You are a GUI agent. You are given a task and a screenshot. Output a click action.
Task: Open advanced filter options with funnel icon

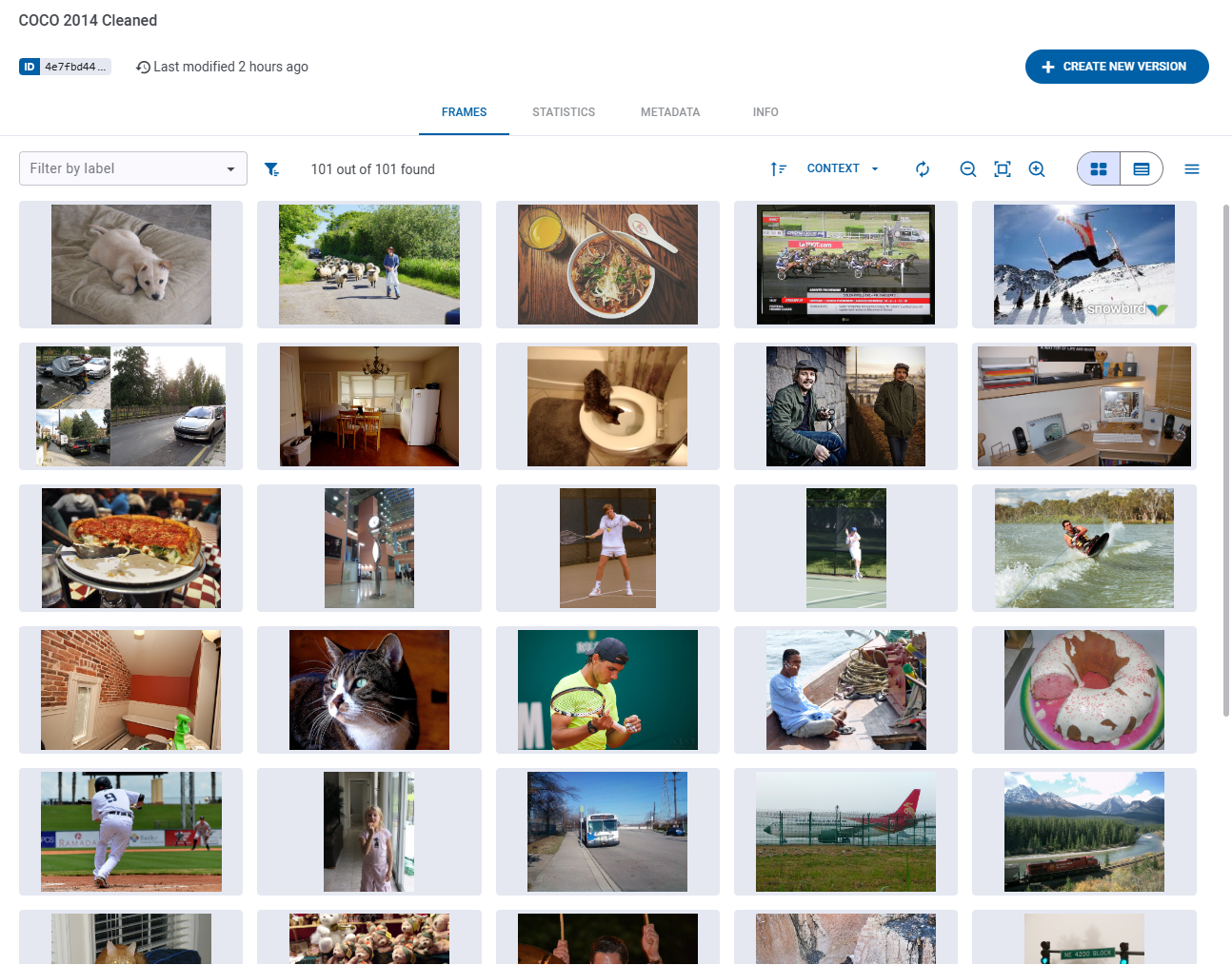click(x=272, y=168)
